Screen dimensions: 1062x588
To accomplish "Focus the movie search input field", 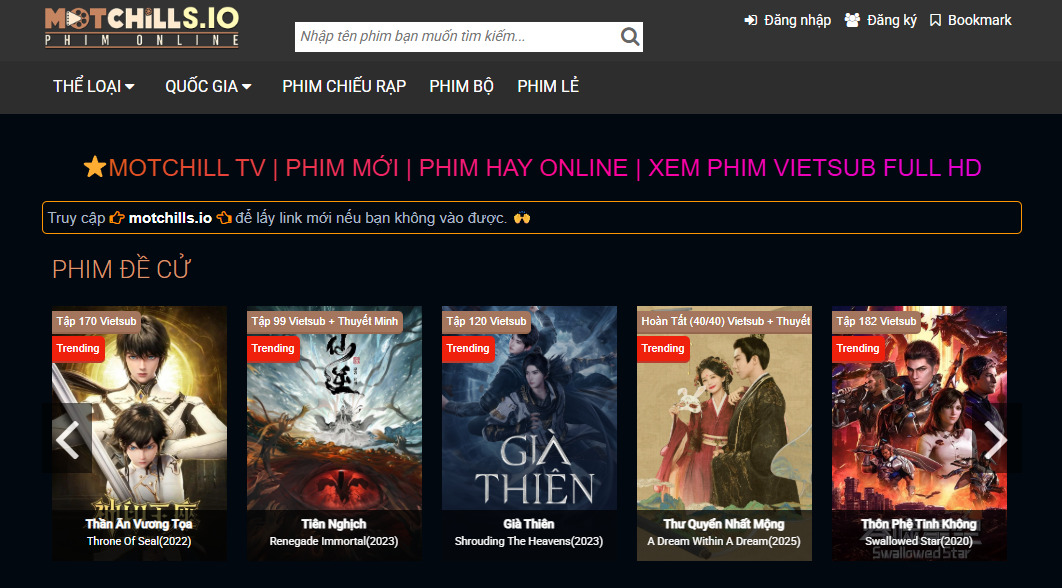I will pos(455,37).
